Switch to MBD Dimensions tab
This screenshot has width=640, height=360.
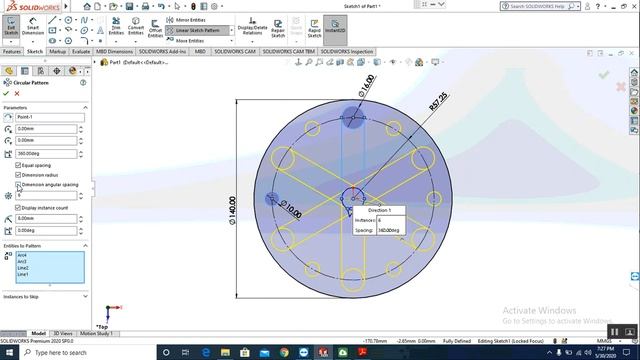point(114,51)
